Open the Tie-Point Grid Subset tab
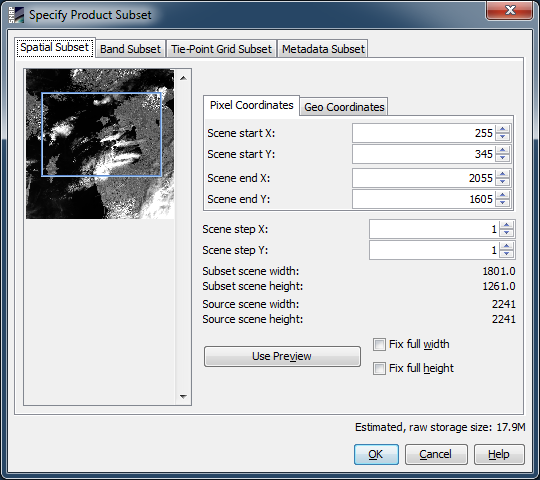 (x=221, y=49)
